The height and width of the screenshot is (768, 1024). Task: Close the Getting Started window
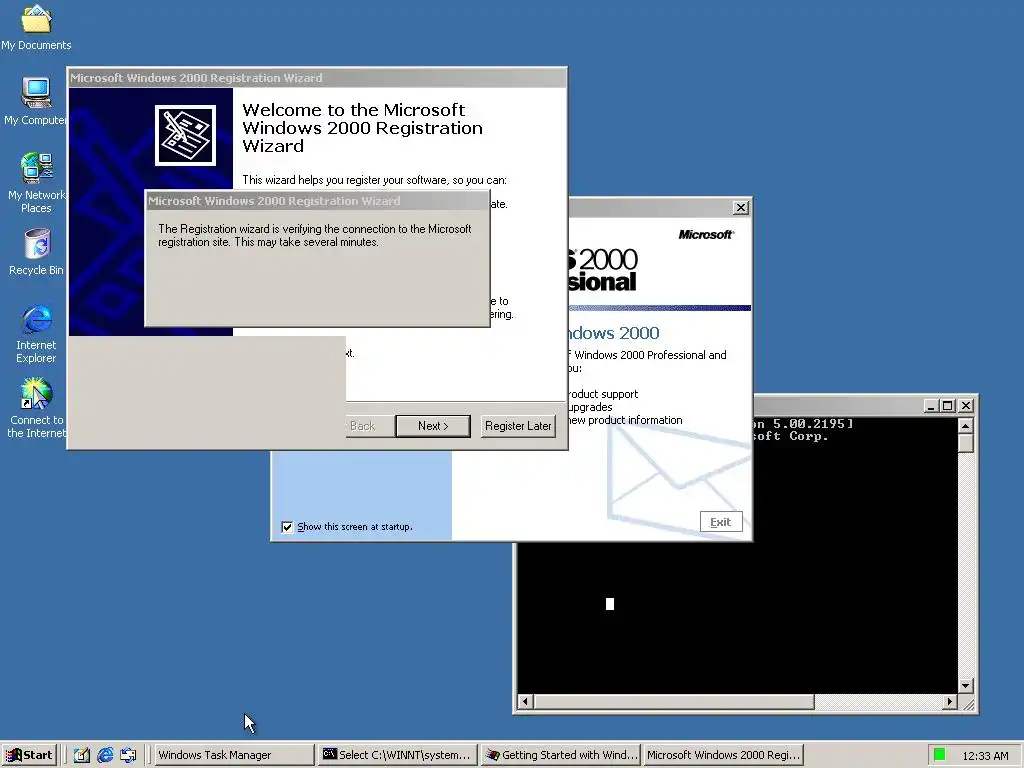point(741,208)
